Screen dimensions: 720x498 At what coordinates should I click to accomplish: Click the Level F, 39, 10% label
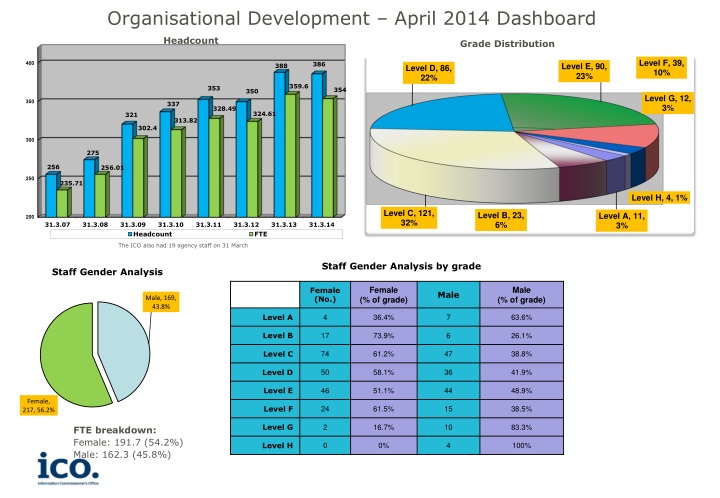(x=661, y=67)
